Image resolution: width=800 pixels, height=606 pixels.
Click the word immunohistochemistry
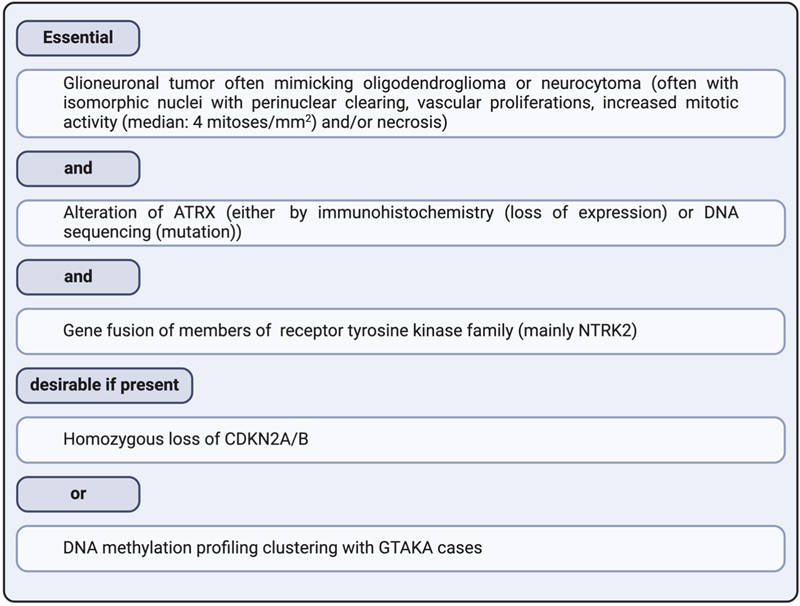click(x=365, y=212)
